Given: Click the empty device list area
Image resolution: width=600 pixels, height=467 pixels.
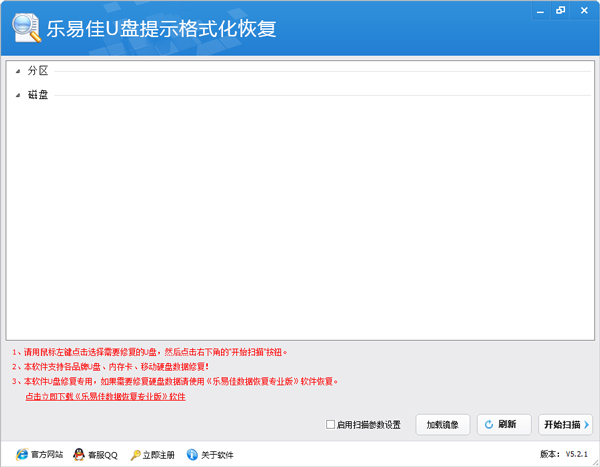Looking at the screenshot, I should [300, 220].
